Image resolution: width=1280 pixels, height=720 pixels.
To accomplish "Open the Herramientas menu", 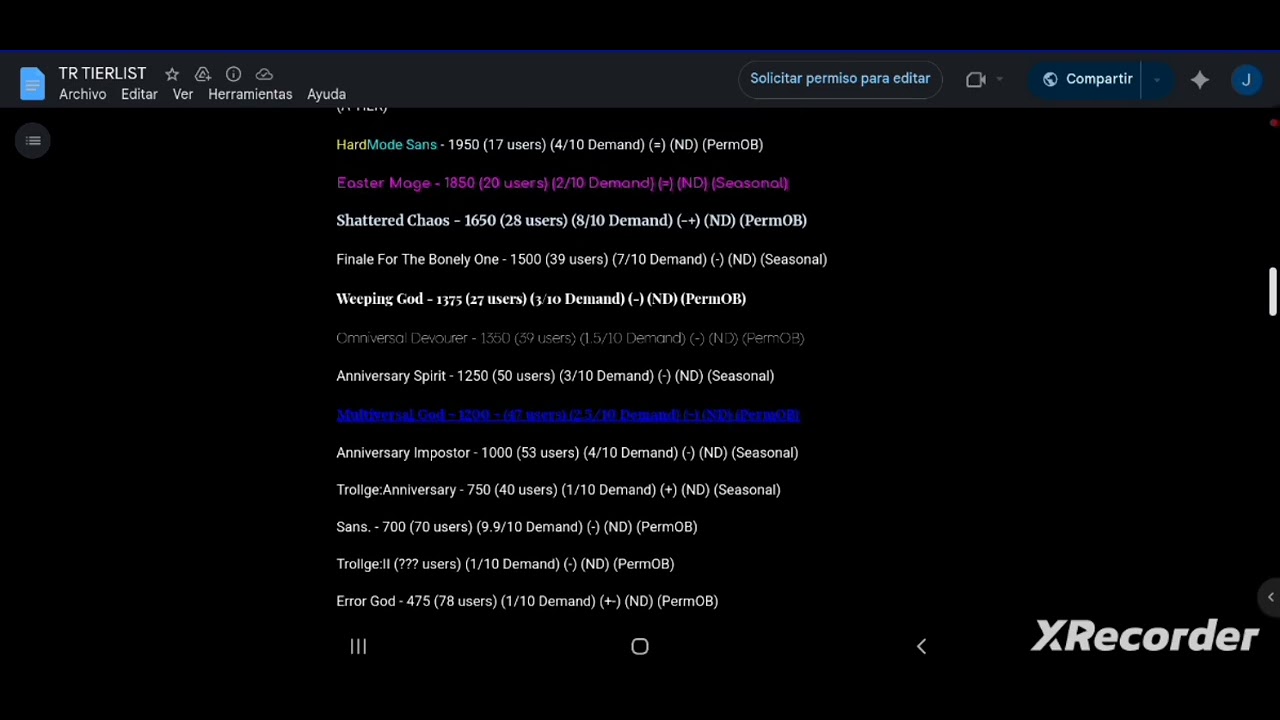I will click(250, 94).
